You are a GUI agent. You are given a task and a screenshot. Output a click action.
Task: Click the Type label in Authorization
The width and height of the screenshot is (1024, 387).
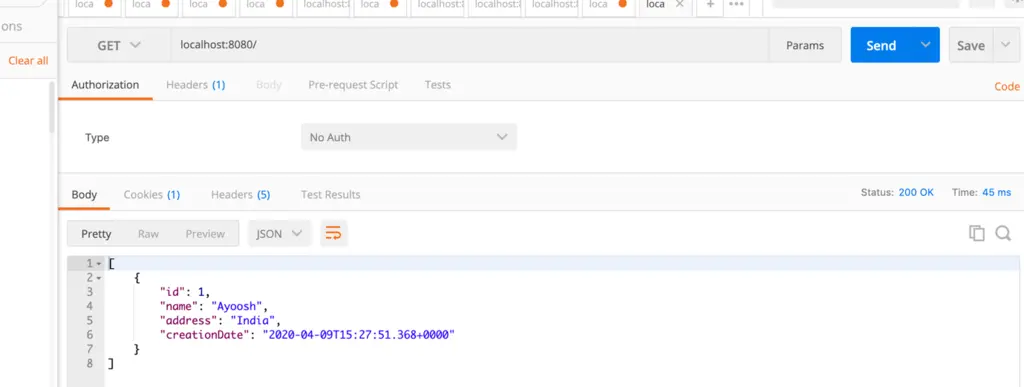coord(97,138)
